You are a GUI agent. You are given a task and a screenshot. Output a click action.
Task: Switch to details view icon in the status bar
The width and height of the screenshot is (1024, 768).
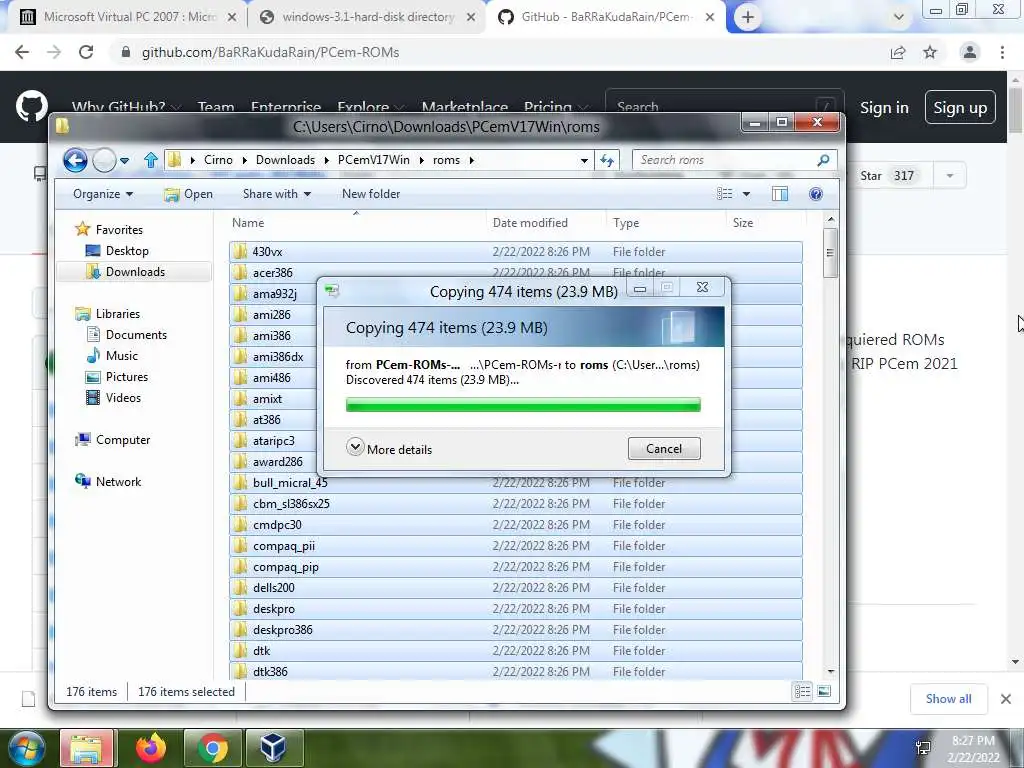tap(803, 692)
